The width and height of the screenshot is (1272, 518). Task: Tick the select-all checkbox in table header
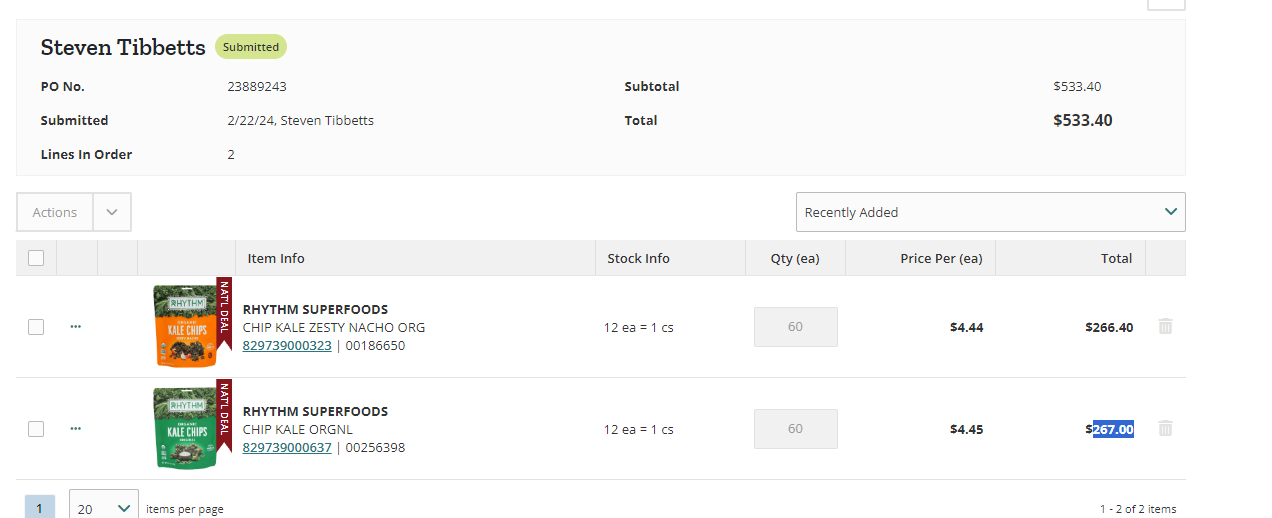[36, 258]
